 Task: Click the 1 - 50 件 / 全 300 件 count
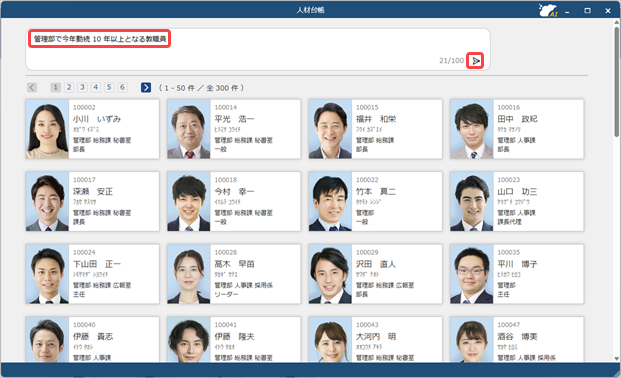click(x=201, y=88)
